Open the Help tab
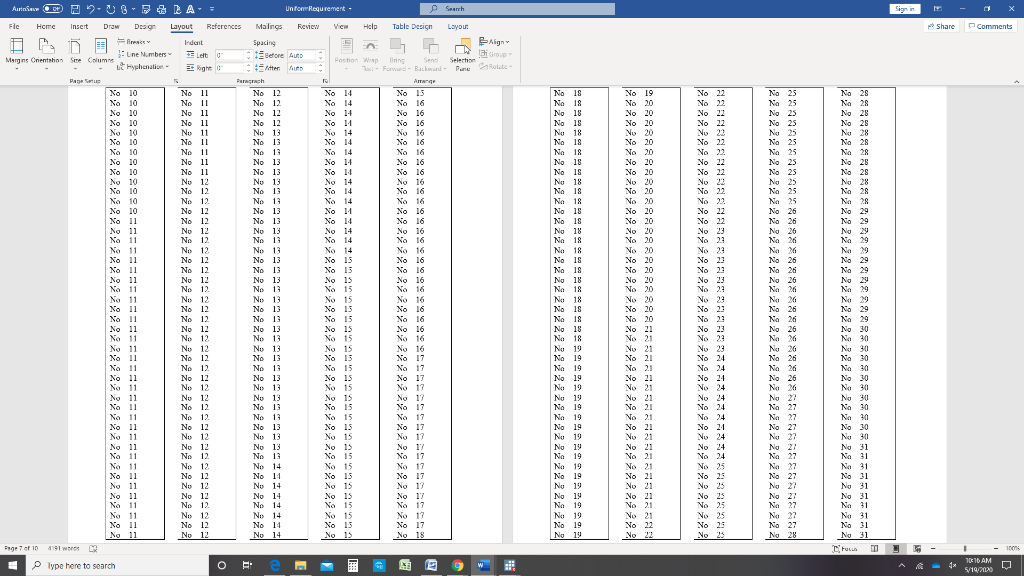The height and width of the screenshot is (576, 1024). coord(370,26)
